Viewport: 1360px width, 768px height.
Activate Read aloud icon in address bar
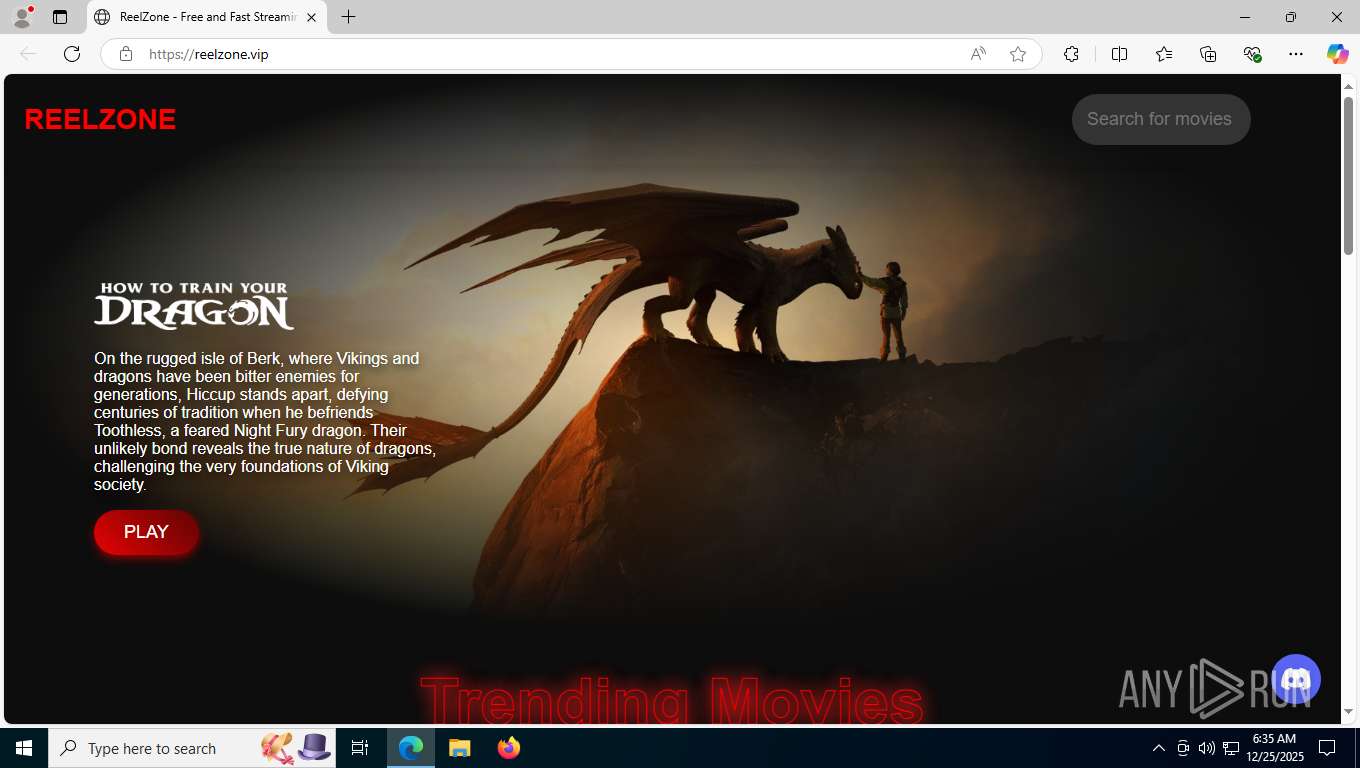pyautogui.click(x=978, y=54)
